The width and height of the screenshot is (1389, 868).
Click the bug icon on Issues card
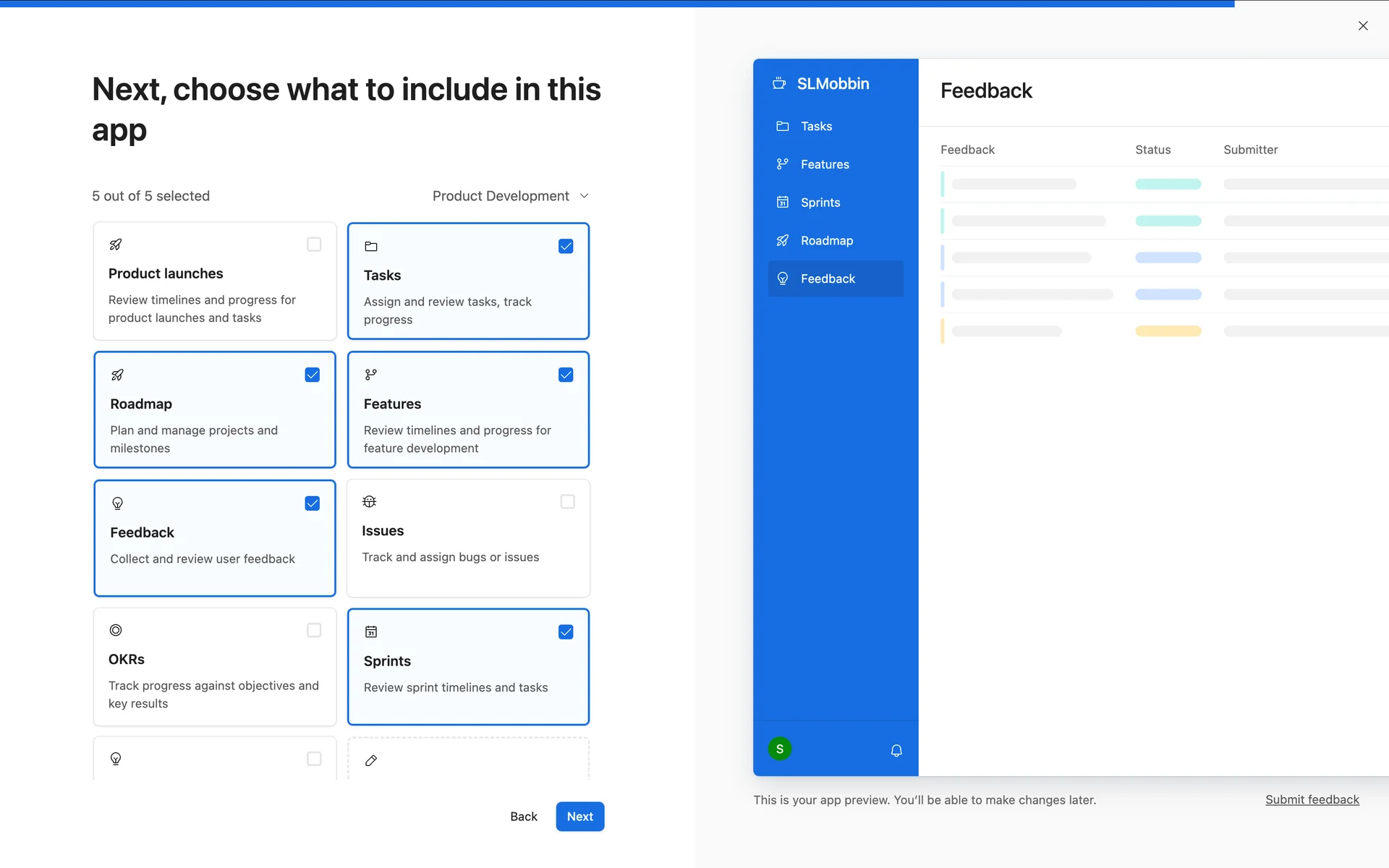(369, 501)
